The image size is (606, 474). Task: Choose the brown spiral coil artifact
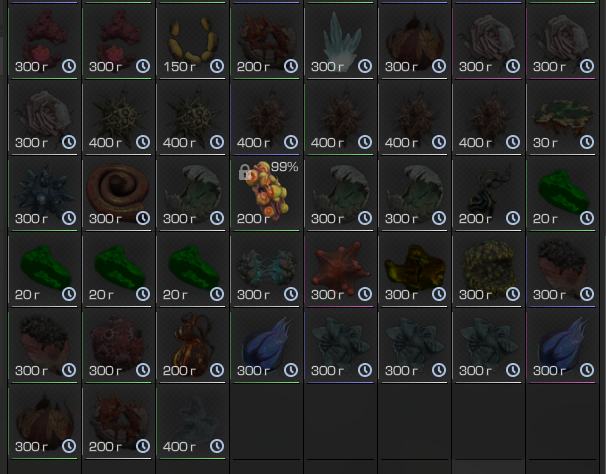tap(118, 192)
